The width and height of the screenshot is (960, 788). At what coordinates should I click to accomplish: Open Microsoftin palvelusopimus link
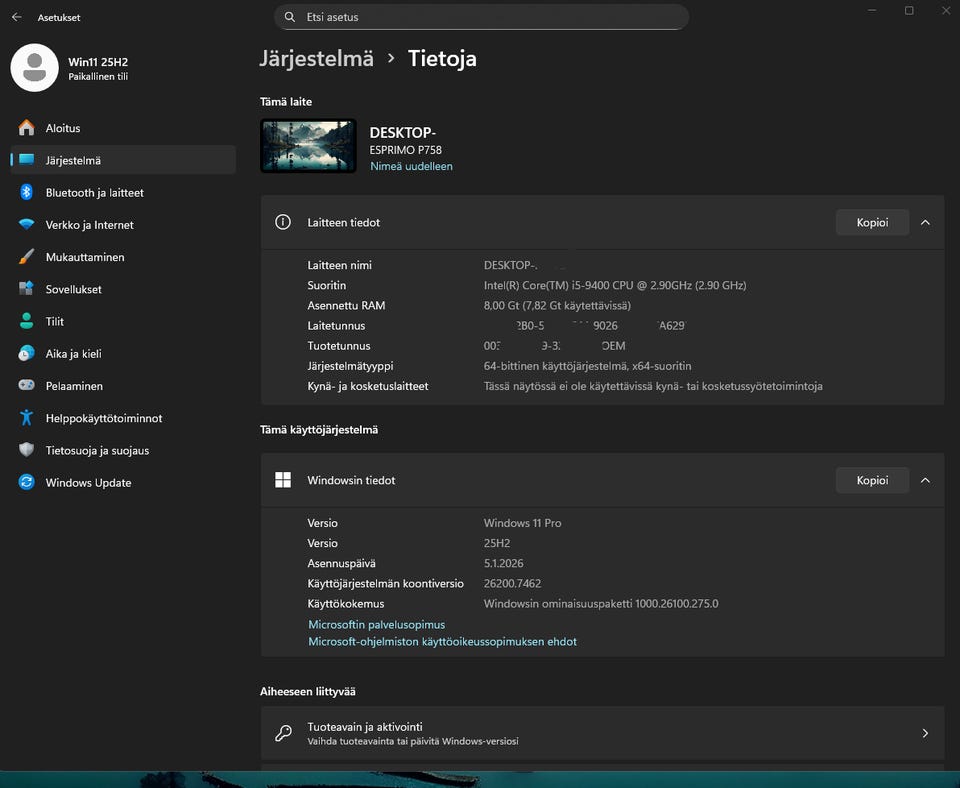click(x=377, y=625)
